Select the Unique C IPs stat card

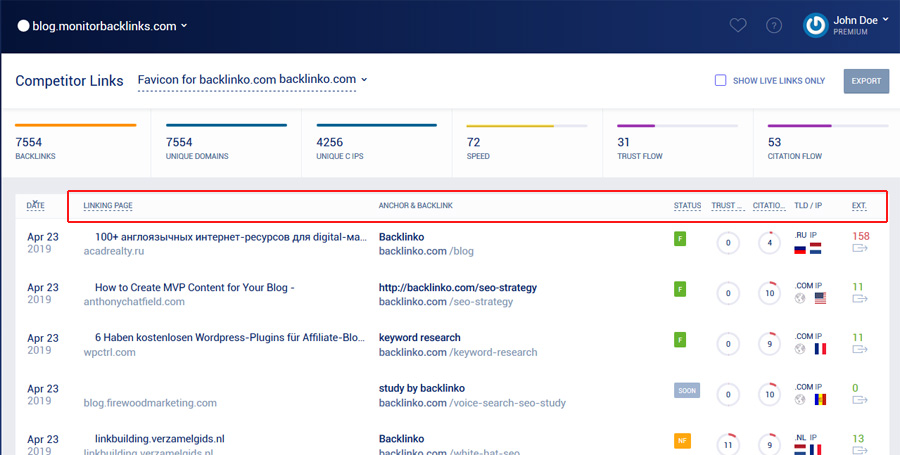377,142
